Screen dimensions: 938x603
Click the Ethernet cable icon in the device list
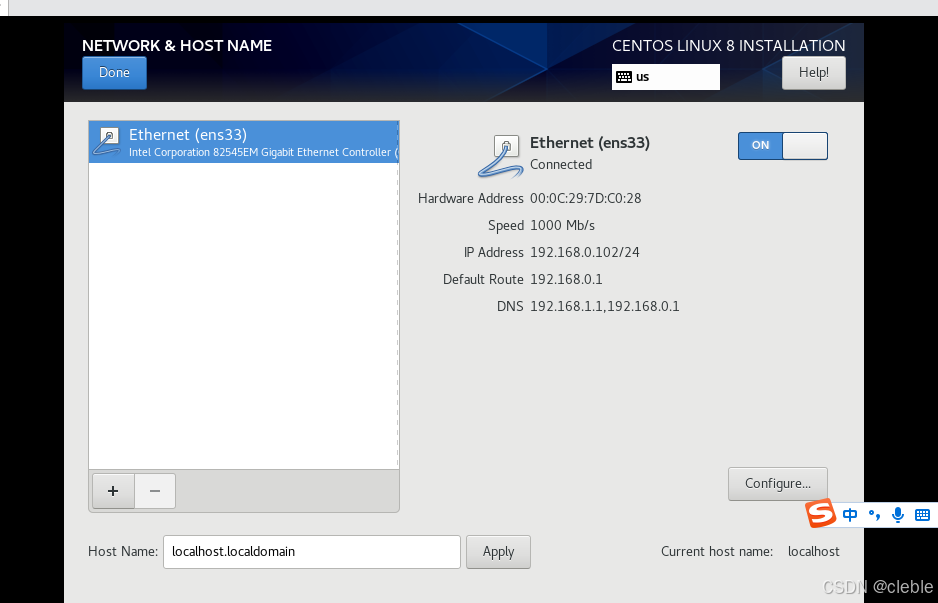[x=108, y=142]
